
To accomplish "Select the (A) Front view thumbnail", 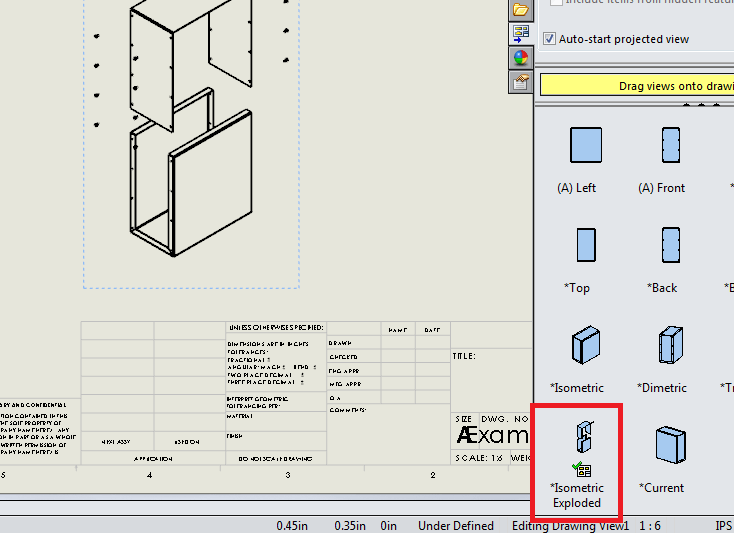I will (x=671, y=145).
